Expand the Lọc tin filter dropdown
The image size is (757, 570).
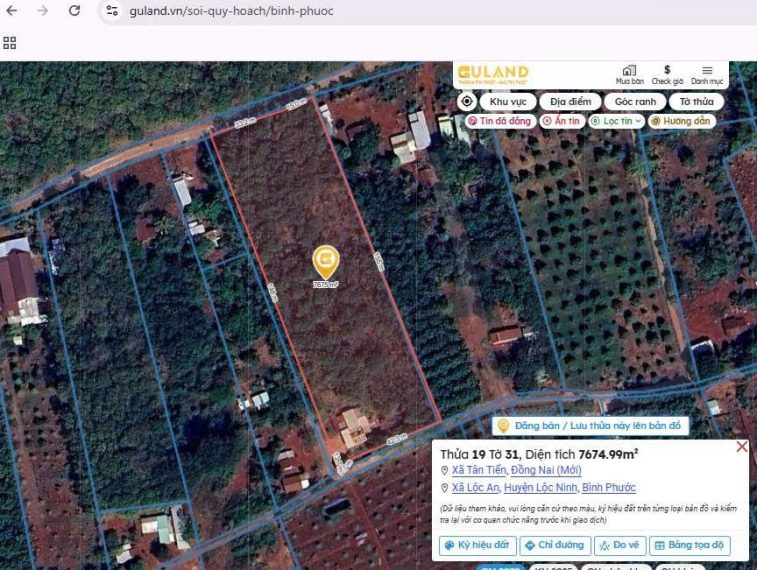point(616,121)
